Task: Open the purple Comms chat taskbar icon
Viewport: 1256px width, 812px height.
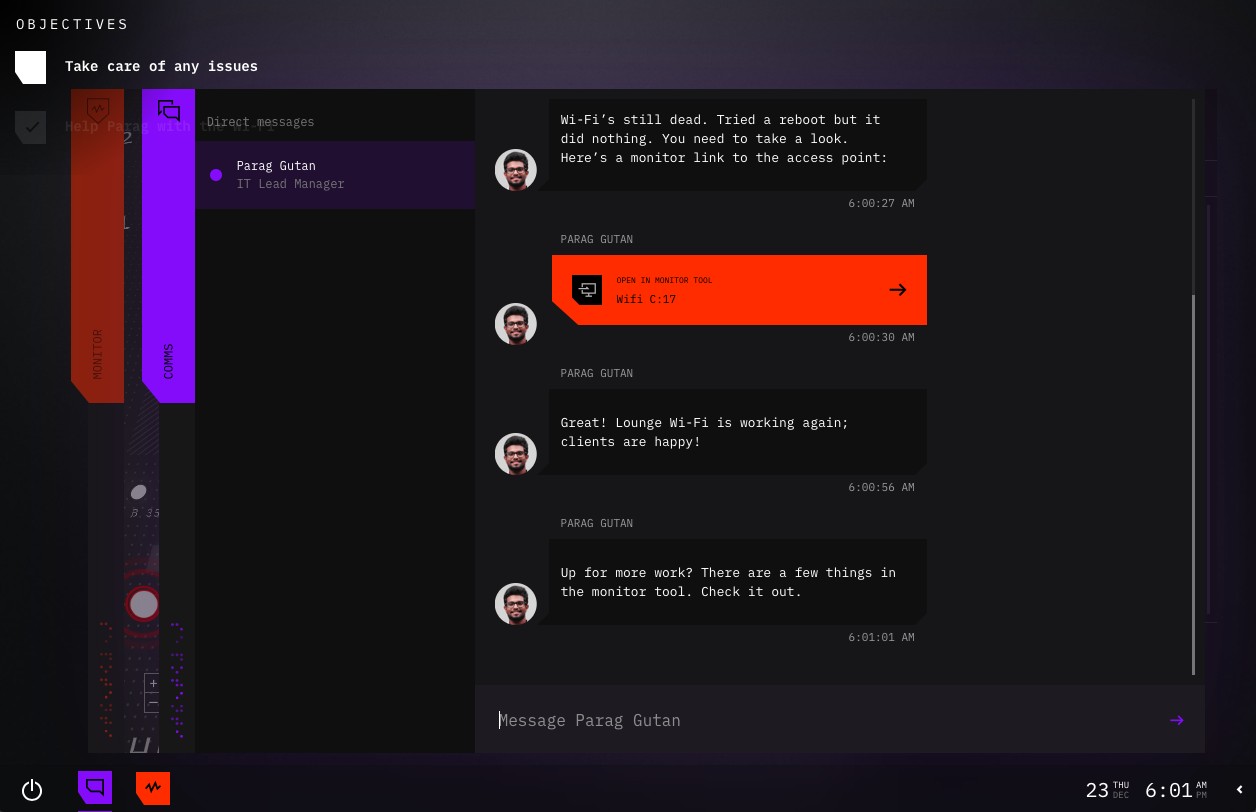Action: [95, 788]
